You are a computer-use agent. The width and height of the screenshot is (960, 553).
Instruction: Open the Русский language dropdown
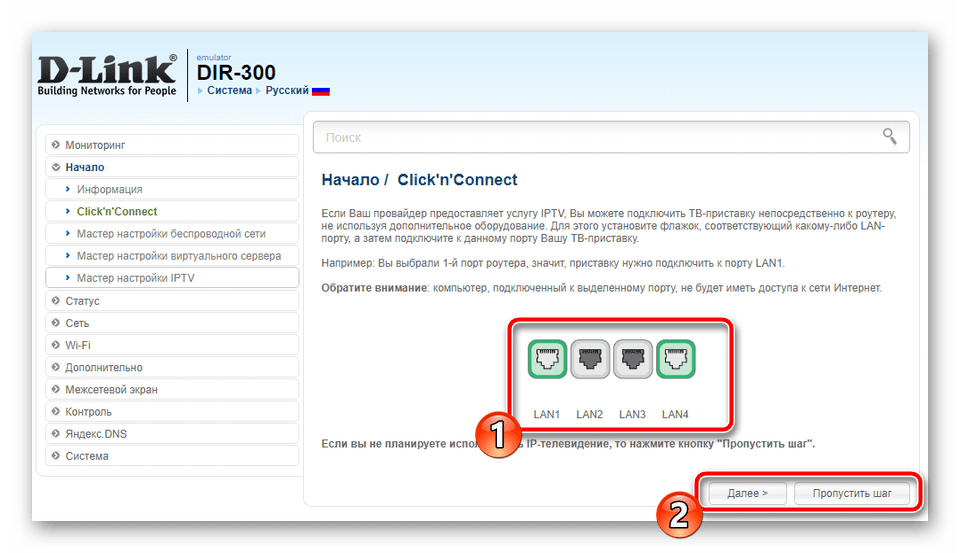[x=287, y=90]
